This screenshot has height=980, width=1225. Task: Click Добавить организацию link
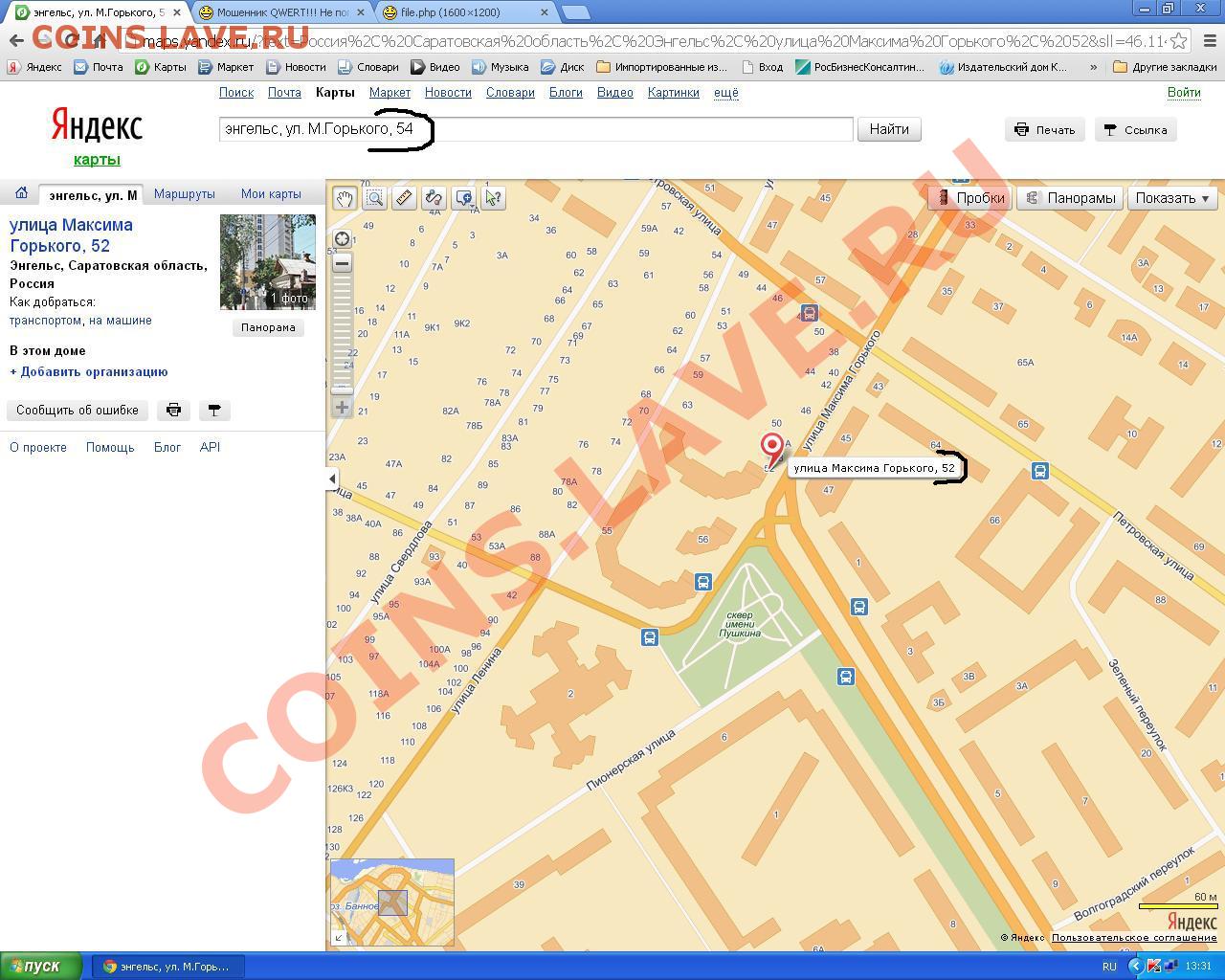(88, 372)
